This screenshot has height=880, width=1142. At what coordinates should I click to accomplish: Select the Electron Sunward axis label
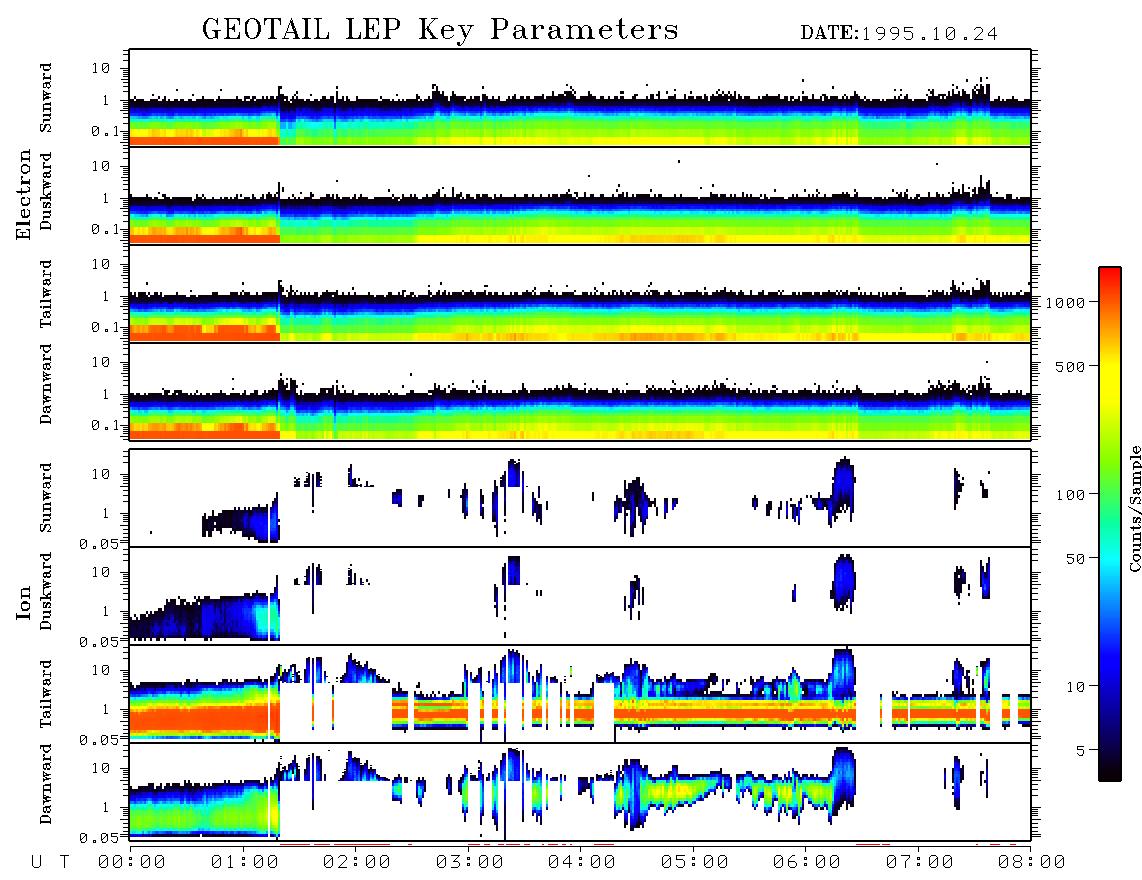(46, 98)
